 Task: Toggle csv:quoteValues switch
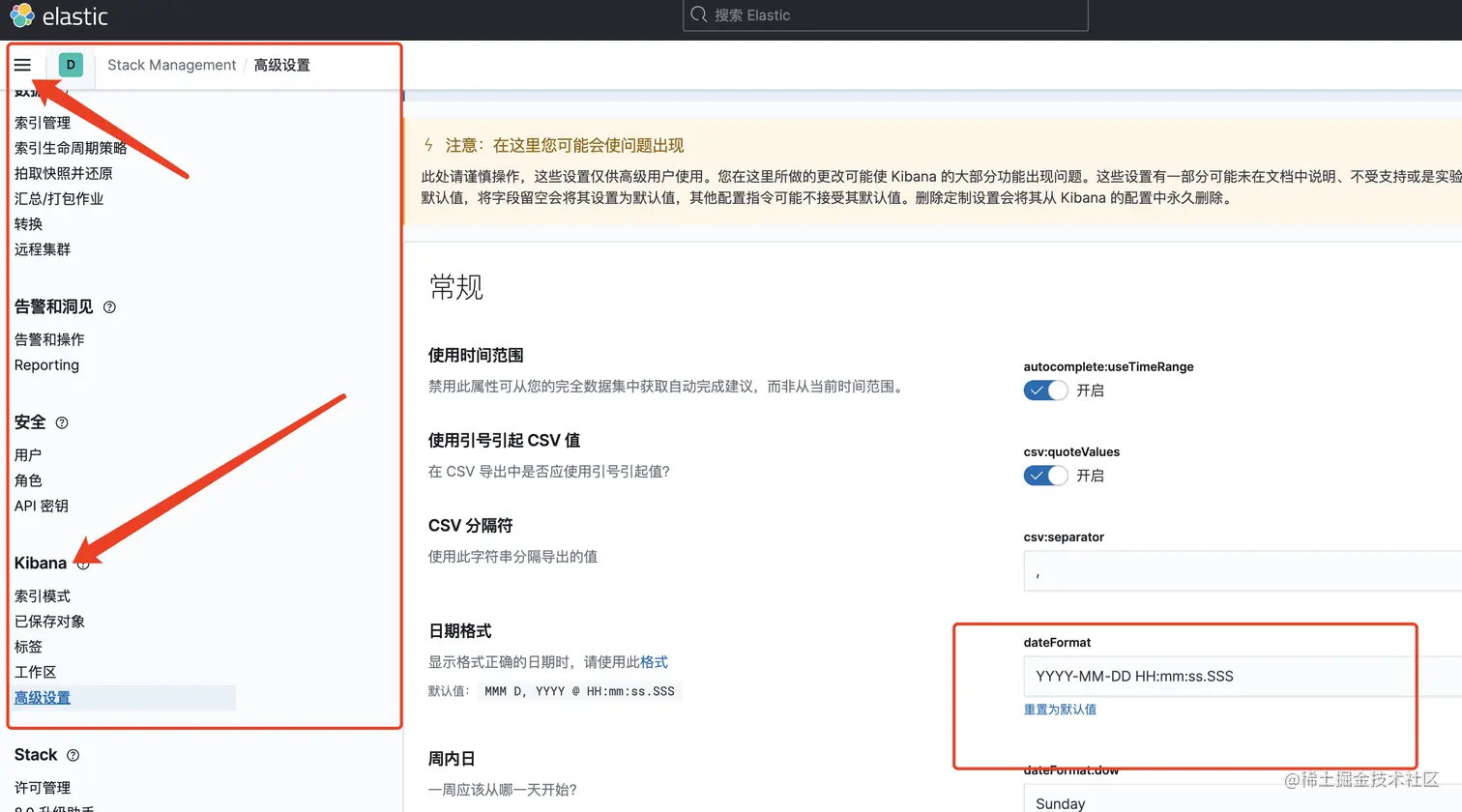1045,476
